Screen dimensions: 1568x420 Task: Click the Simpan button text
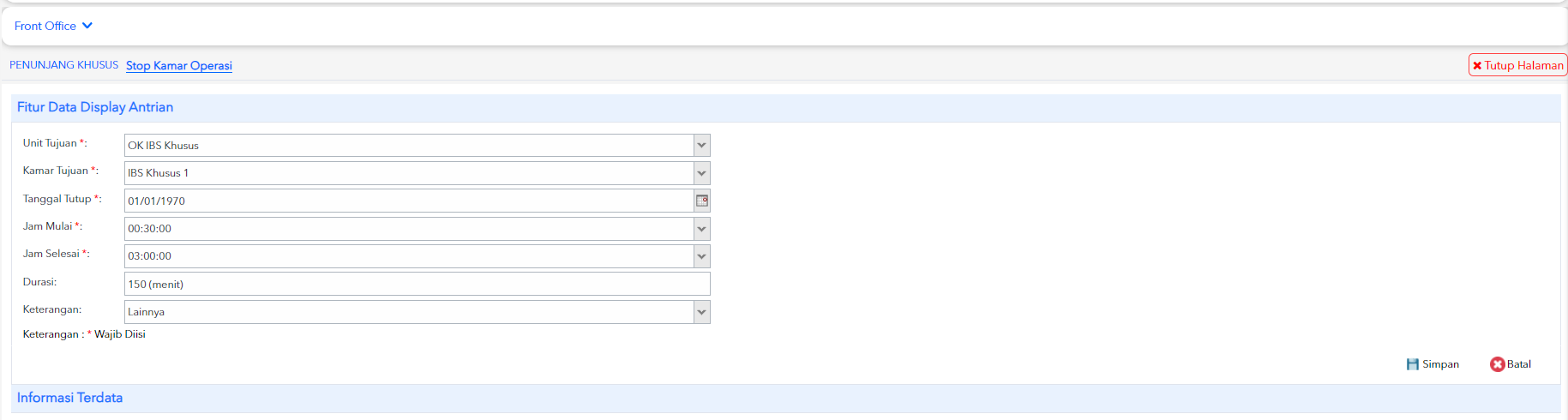click(1440, 364)
